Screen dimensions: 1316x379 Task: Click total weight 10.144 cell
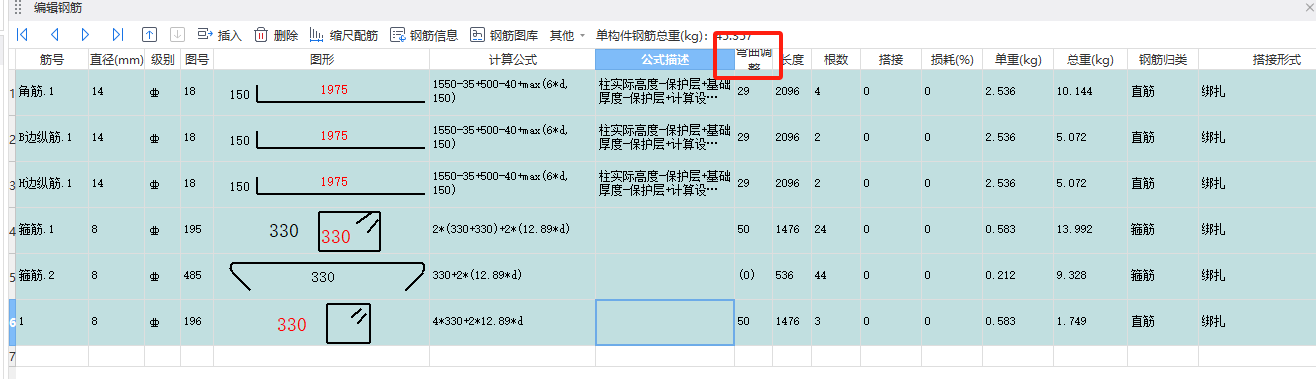[1090, 92]
